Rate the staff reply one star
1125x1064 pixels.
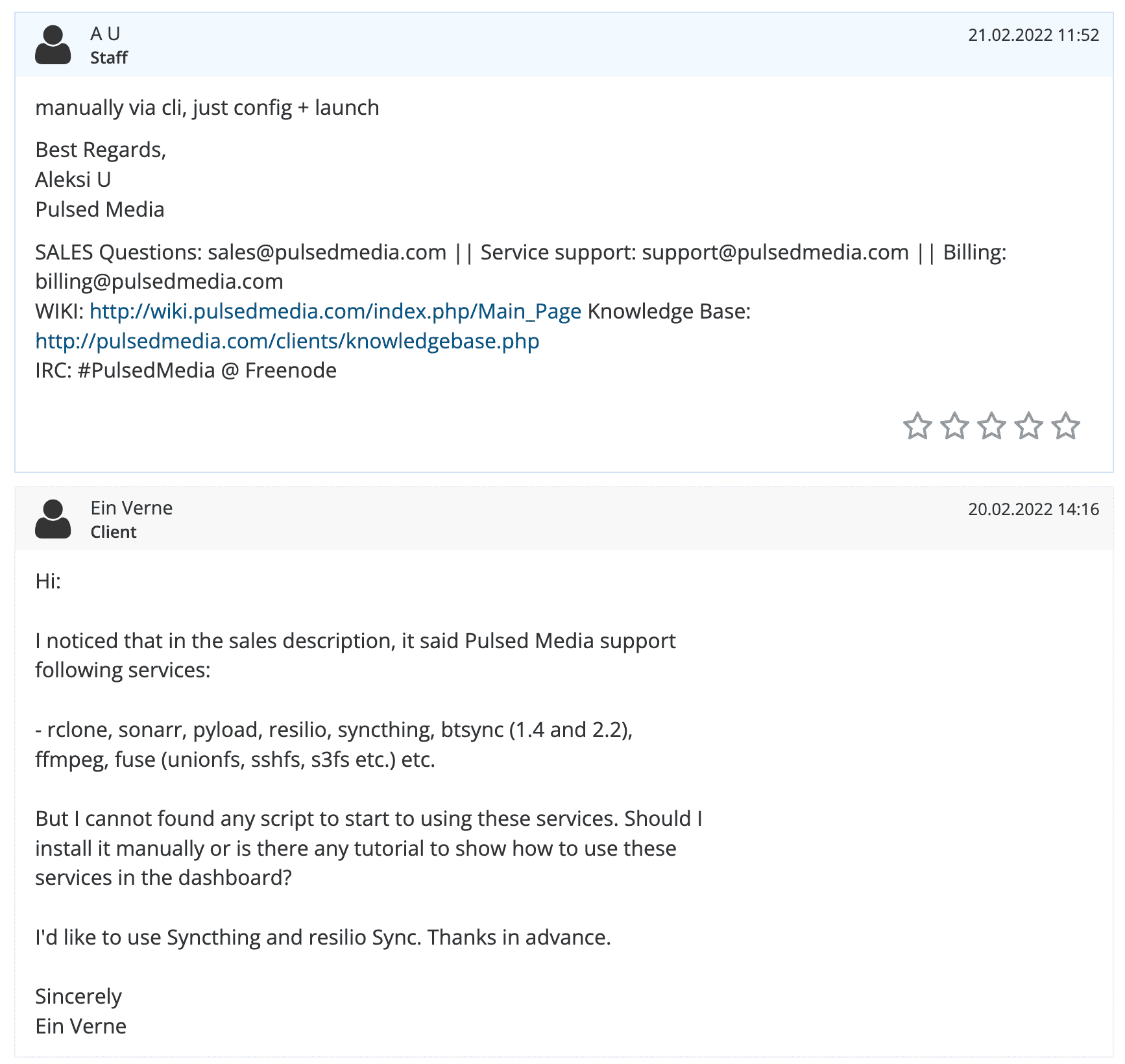click(x=917, y=426)
